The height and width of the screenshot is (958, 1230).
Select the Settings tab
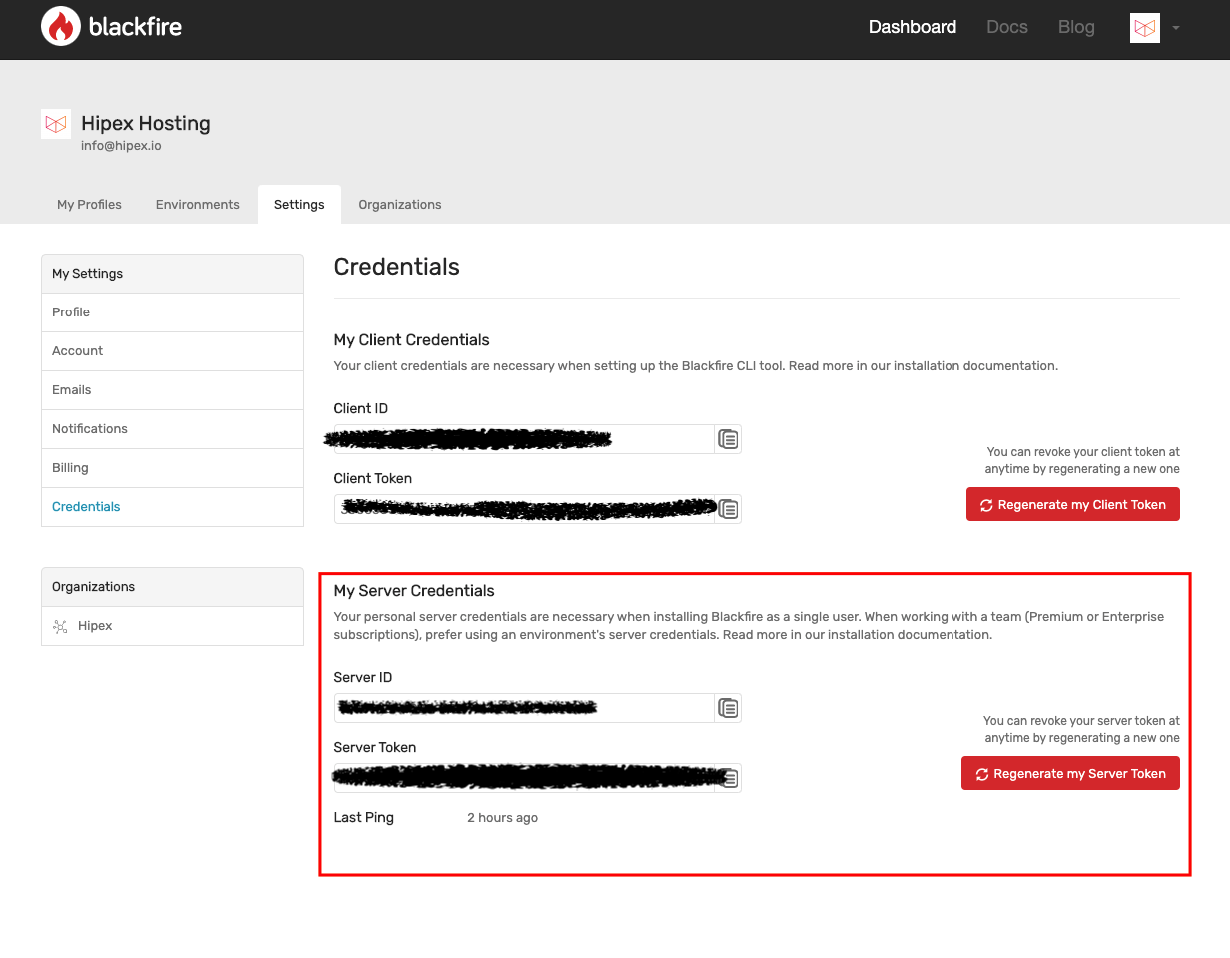pos(299,204)
